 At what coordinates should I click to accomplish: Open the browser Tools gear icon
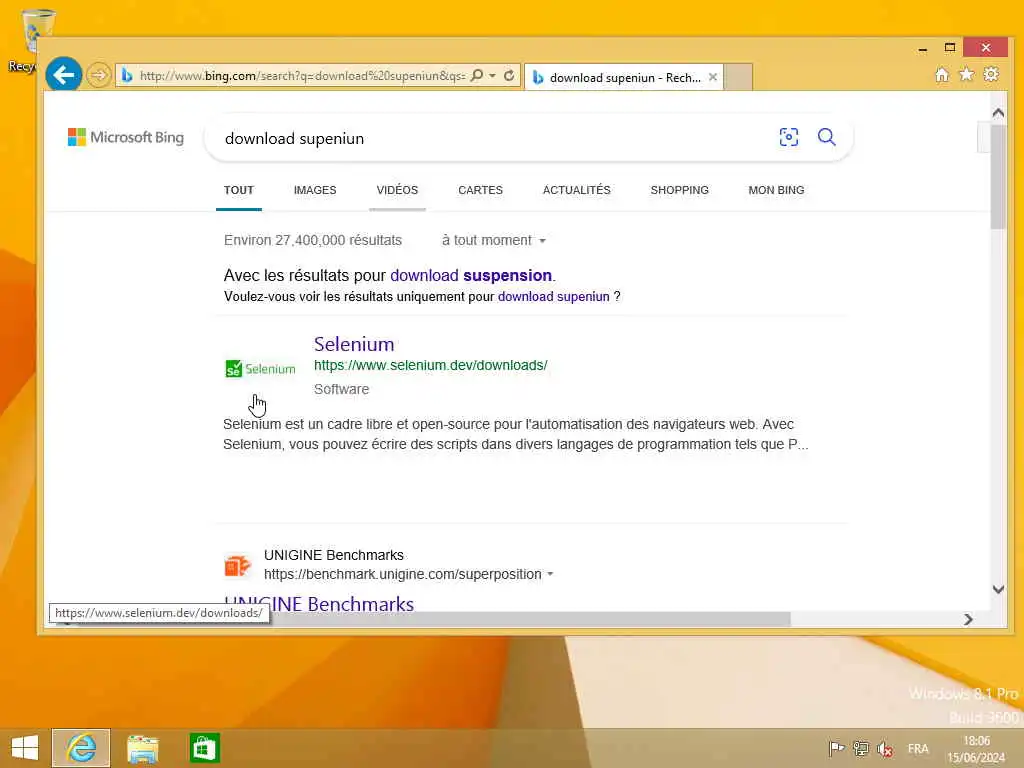(x=991, y=74)
